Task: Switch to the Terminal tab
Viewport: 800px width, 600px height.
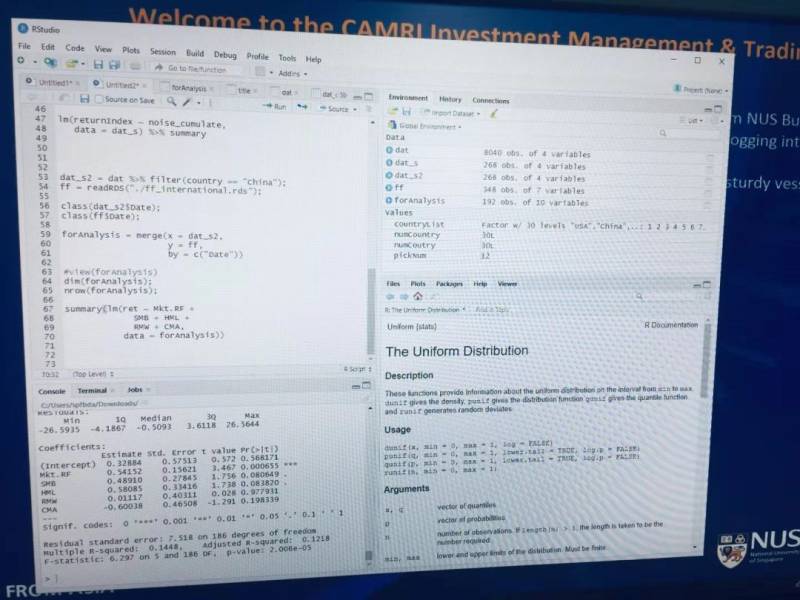Action: click(x=92, y=391)
